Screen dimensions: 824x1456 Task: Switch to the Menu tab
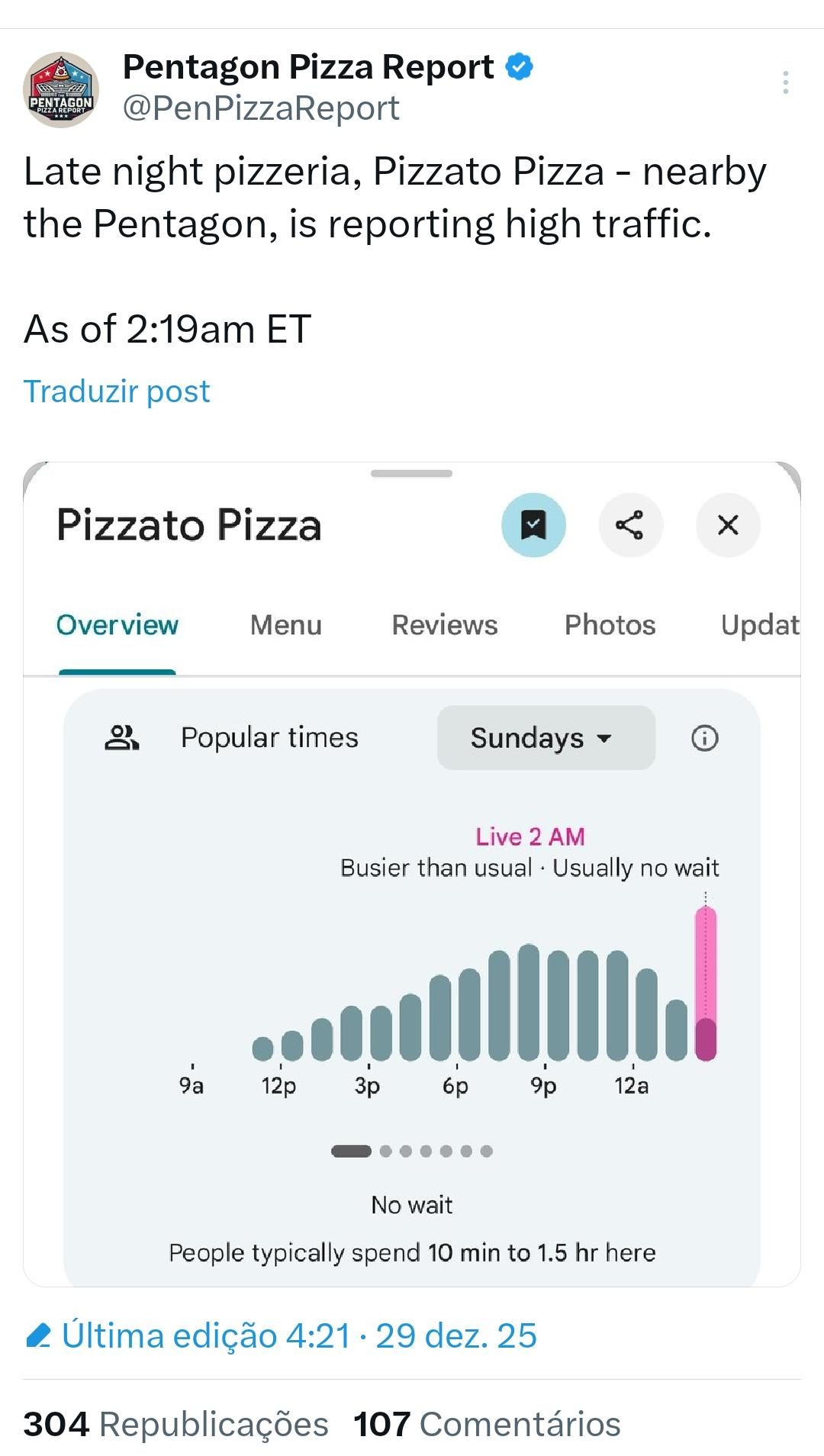click(286, 625)
